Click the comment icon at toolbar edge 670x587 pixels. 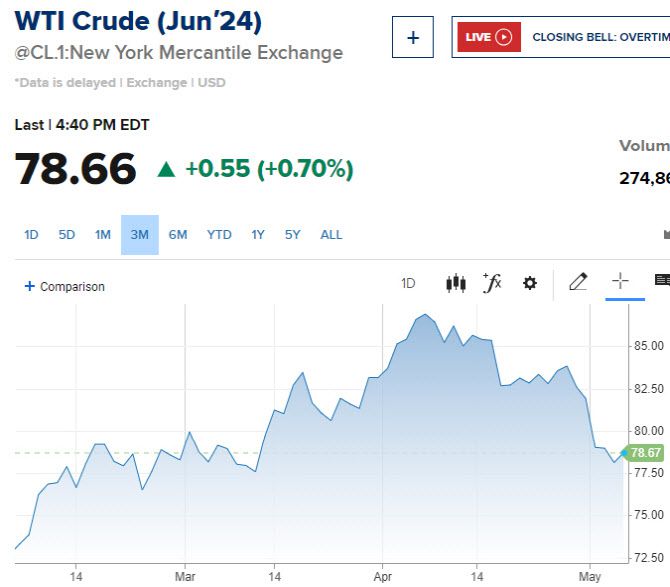[x=661, y=281]
